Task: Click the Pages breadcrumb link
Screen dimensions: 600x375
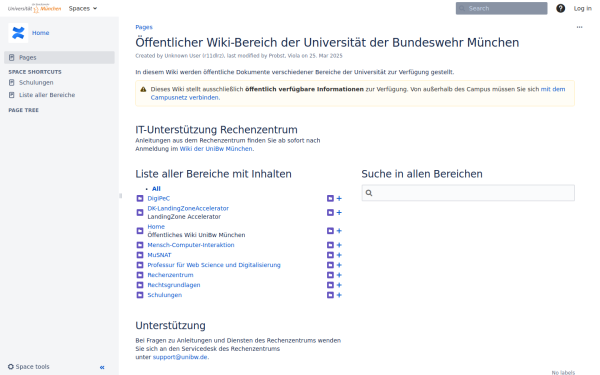Action: pos(144,27)
